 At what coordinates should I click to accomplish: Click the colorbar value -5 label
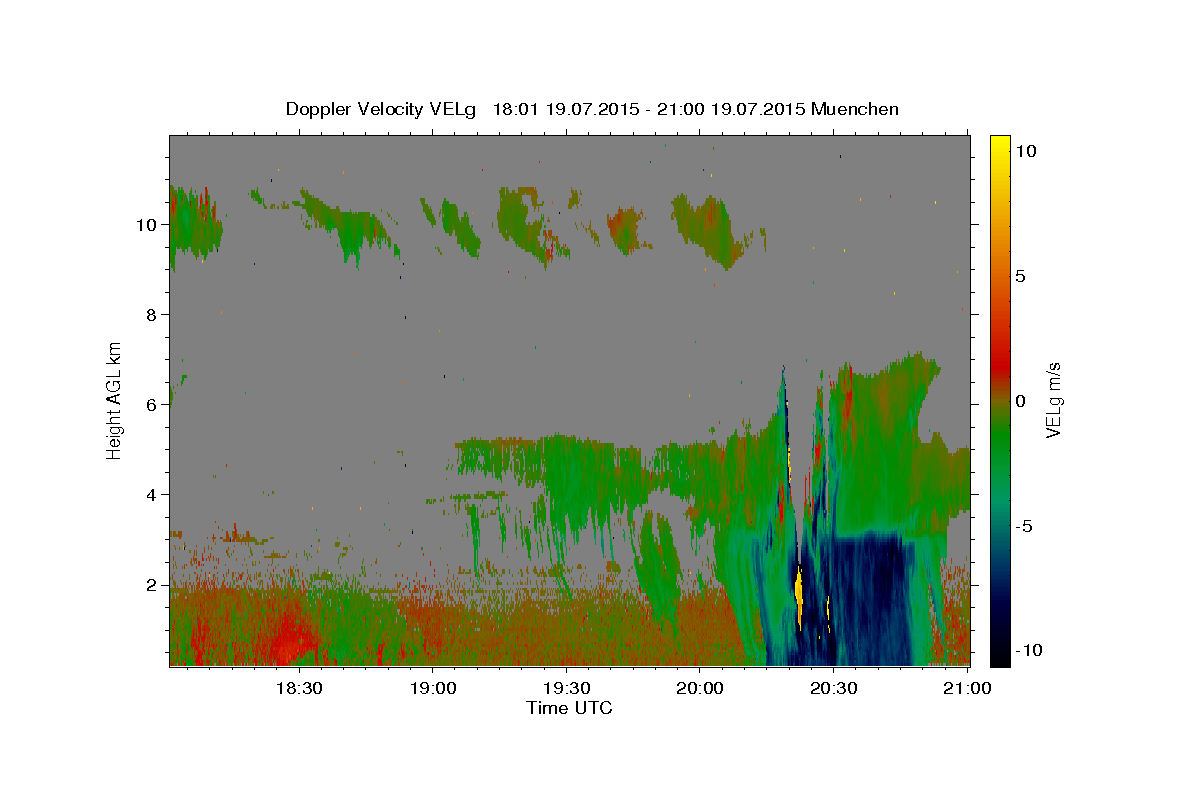tap(1023, 526)
